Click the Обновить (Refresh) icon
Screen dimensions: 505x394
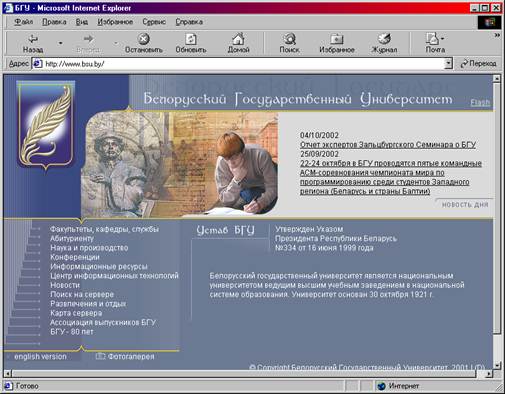tap(191, 39)
